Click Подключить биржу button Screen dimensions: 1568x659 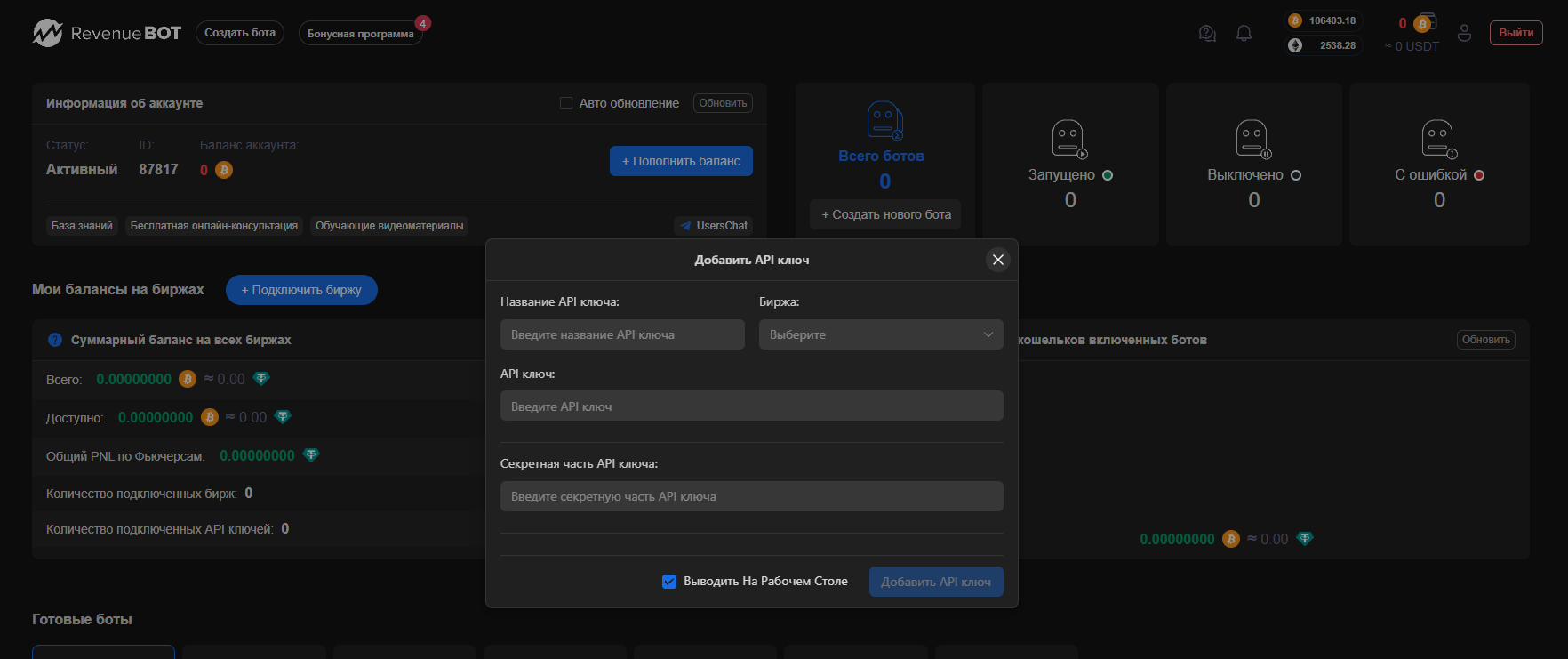(x=301, y=290)
